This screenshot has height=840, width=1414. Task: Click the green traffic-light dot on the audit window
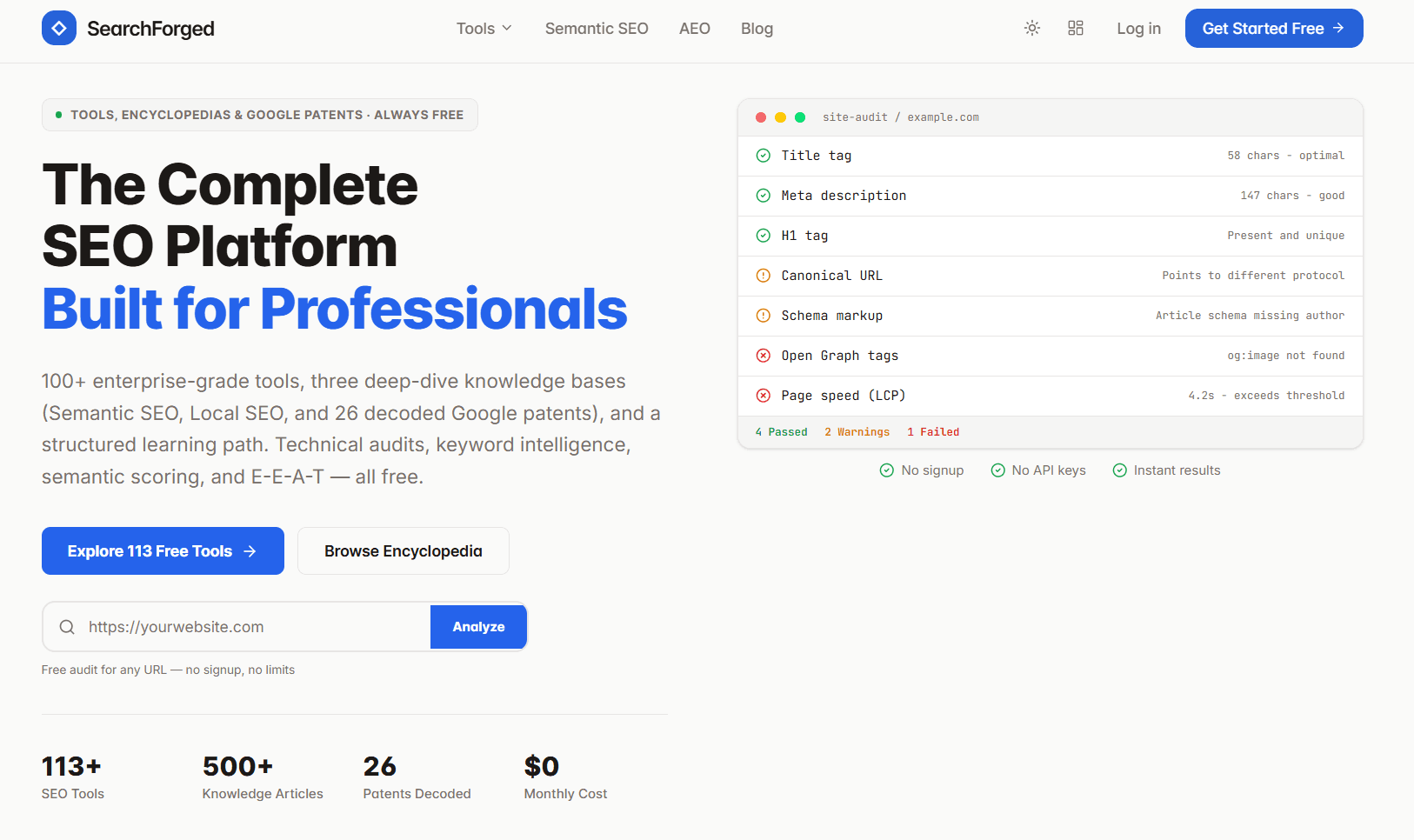coord(799,117)
